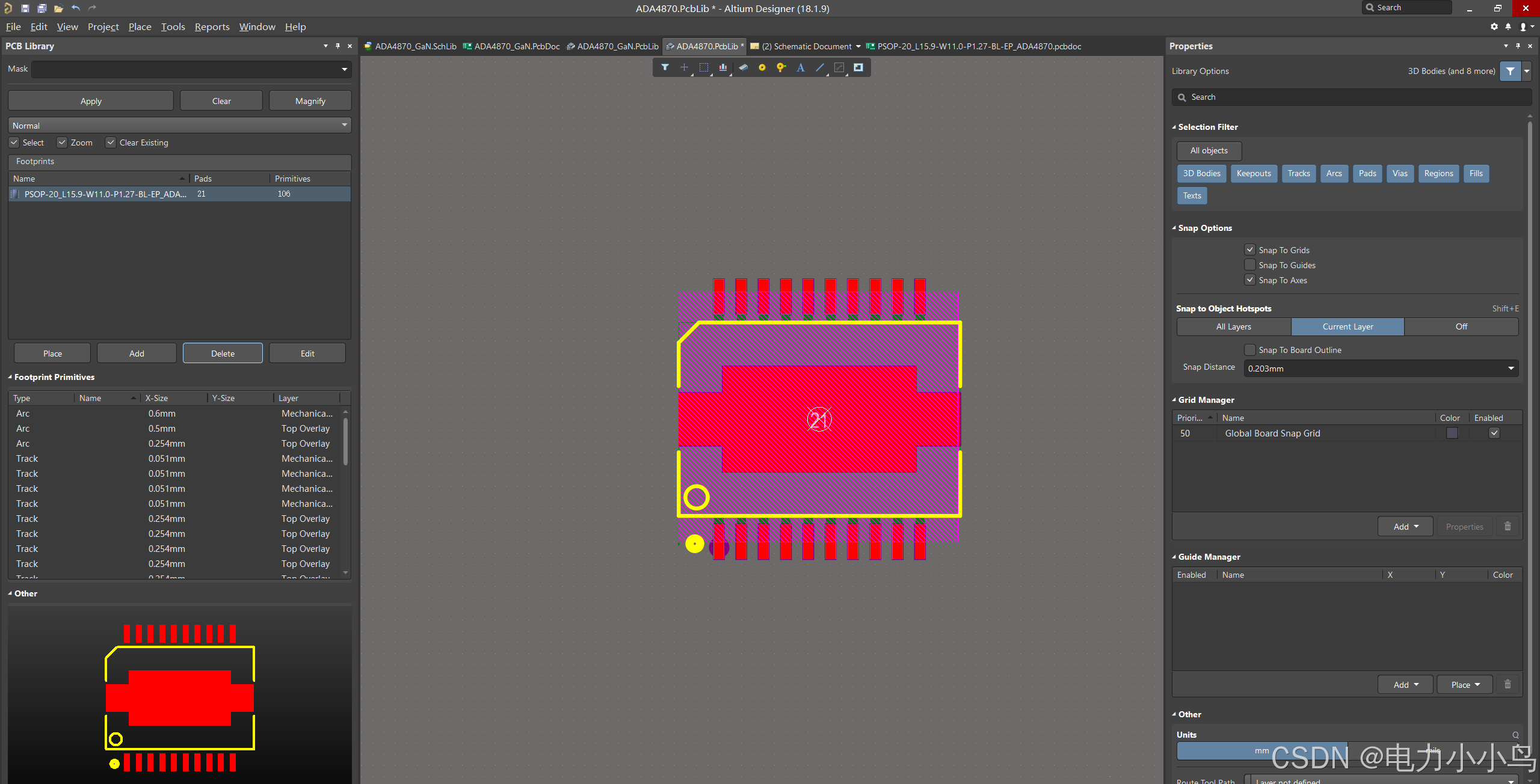This screenshot has height=784, width=1540.
Task: Delete guide using Guide Manager trash icon
Action: (x=1508, y=684)
